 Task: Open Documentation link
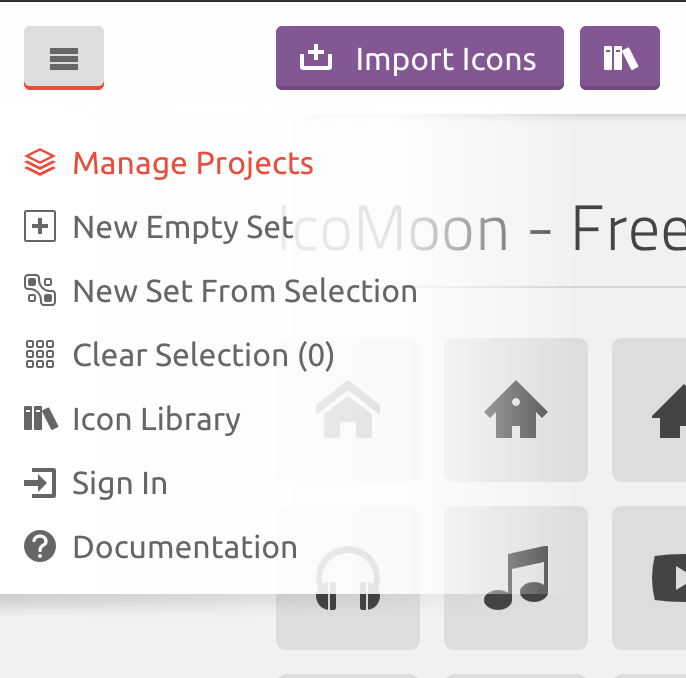coord(161,547)
